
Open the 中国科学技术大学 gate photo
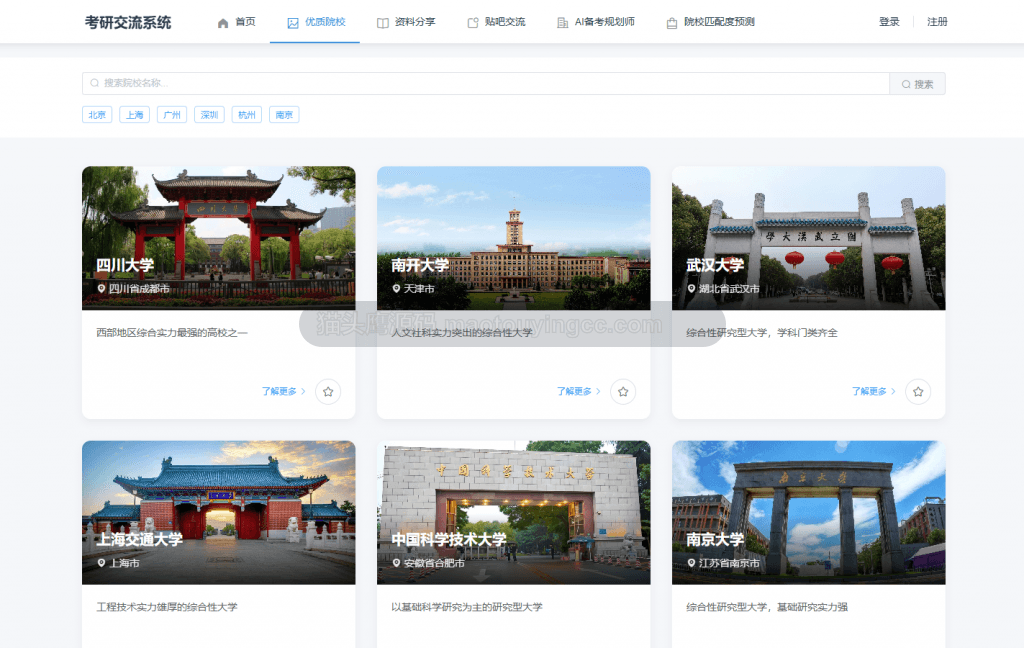pos(513,512)
